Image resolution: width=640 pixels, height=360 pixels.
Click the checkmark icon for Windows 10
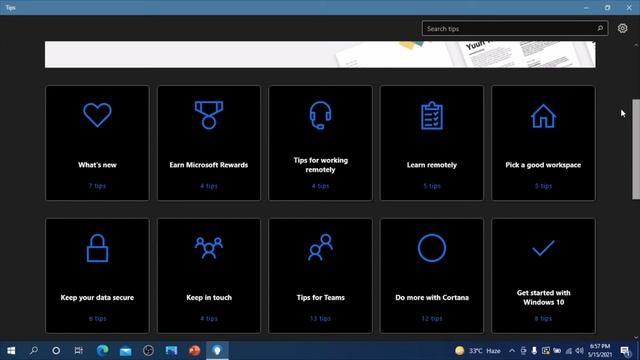click(x=543, y=248)
